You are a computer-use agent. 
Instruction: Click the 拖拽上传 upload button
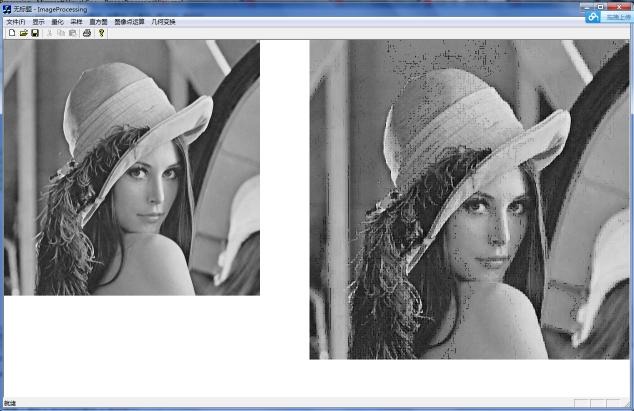coord(618,17)
